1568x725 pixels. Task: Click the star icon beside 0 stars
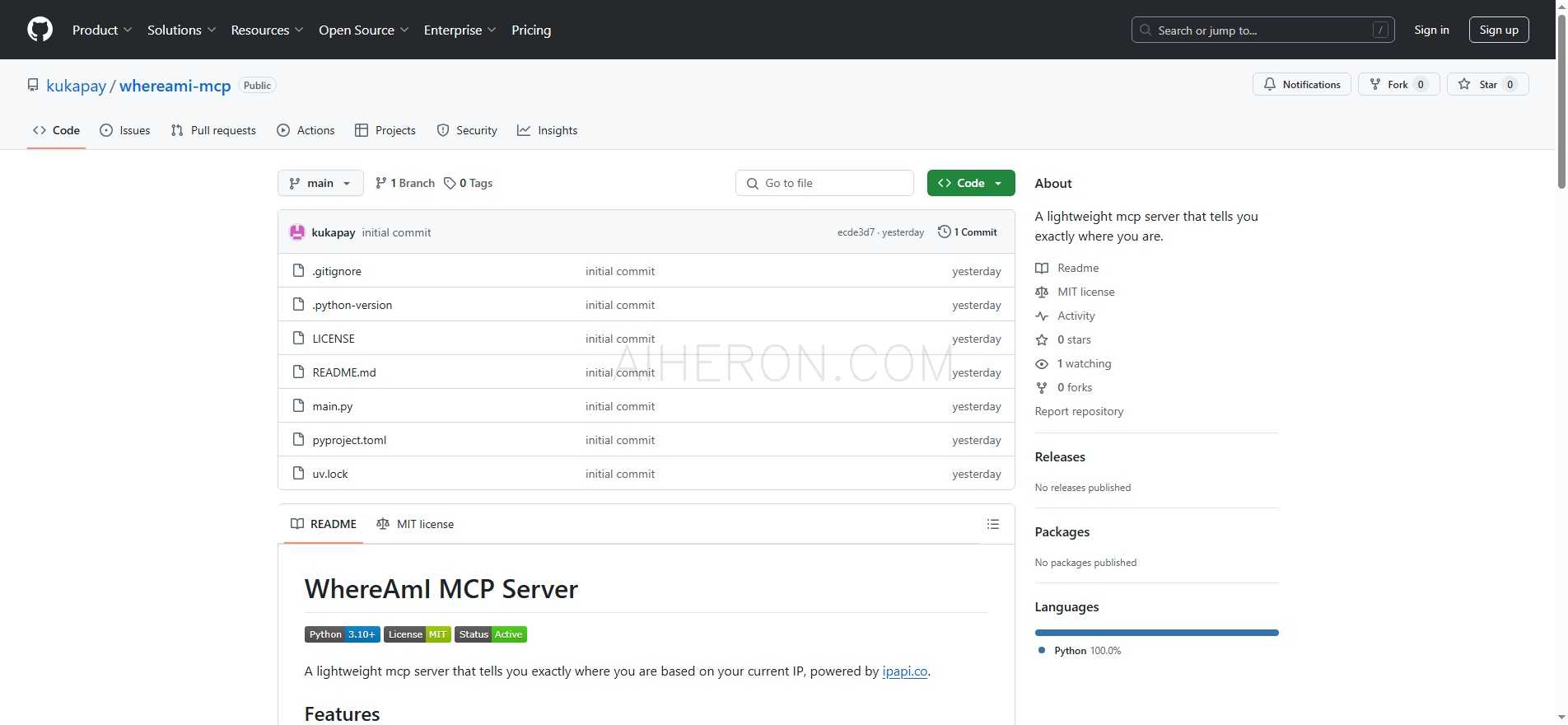click(x=1042, y=339)
